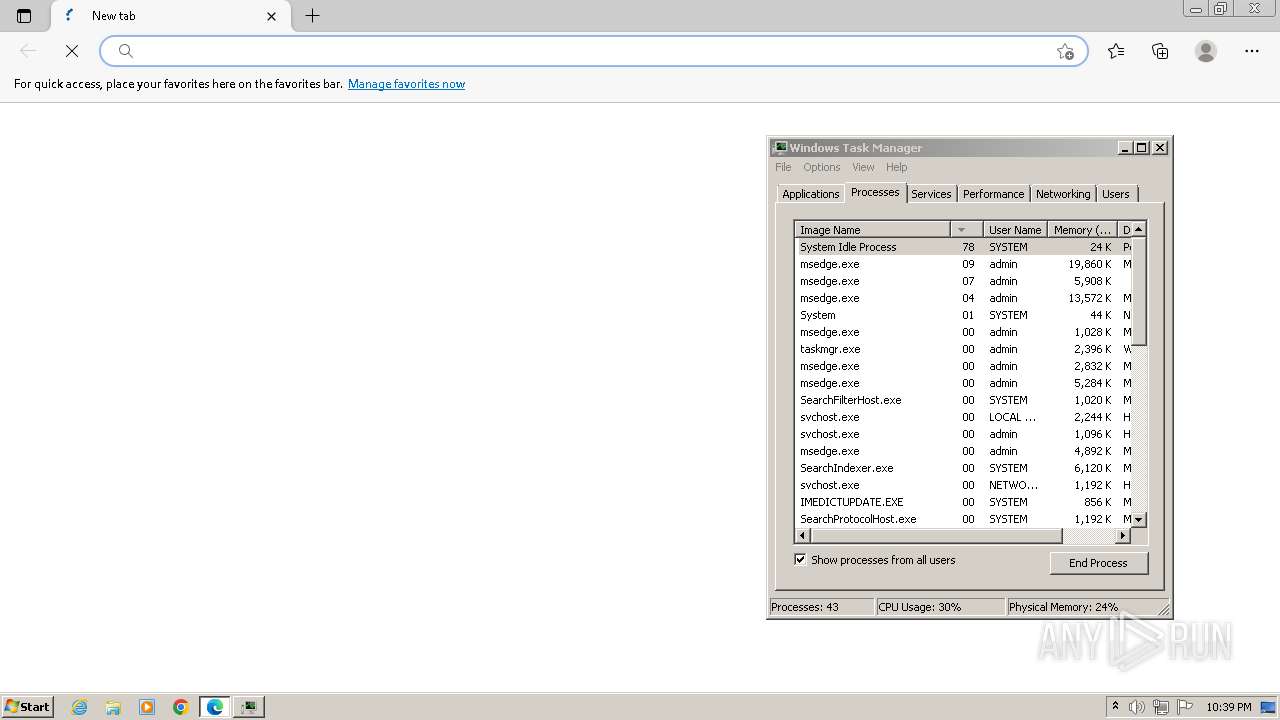Open volume speaker tray icon
Viewport: 1280px width, 720px height.
[1138, 707]
